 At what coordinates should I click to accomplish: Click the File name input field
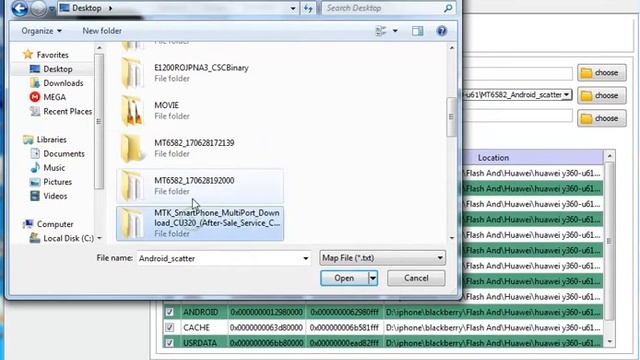220,258
